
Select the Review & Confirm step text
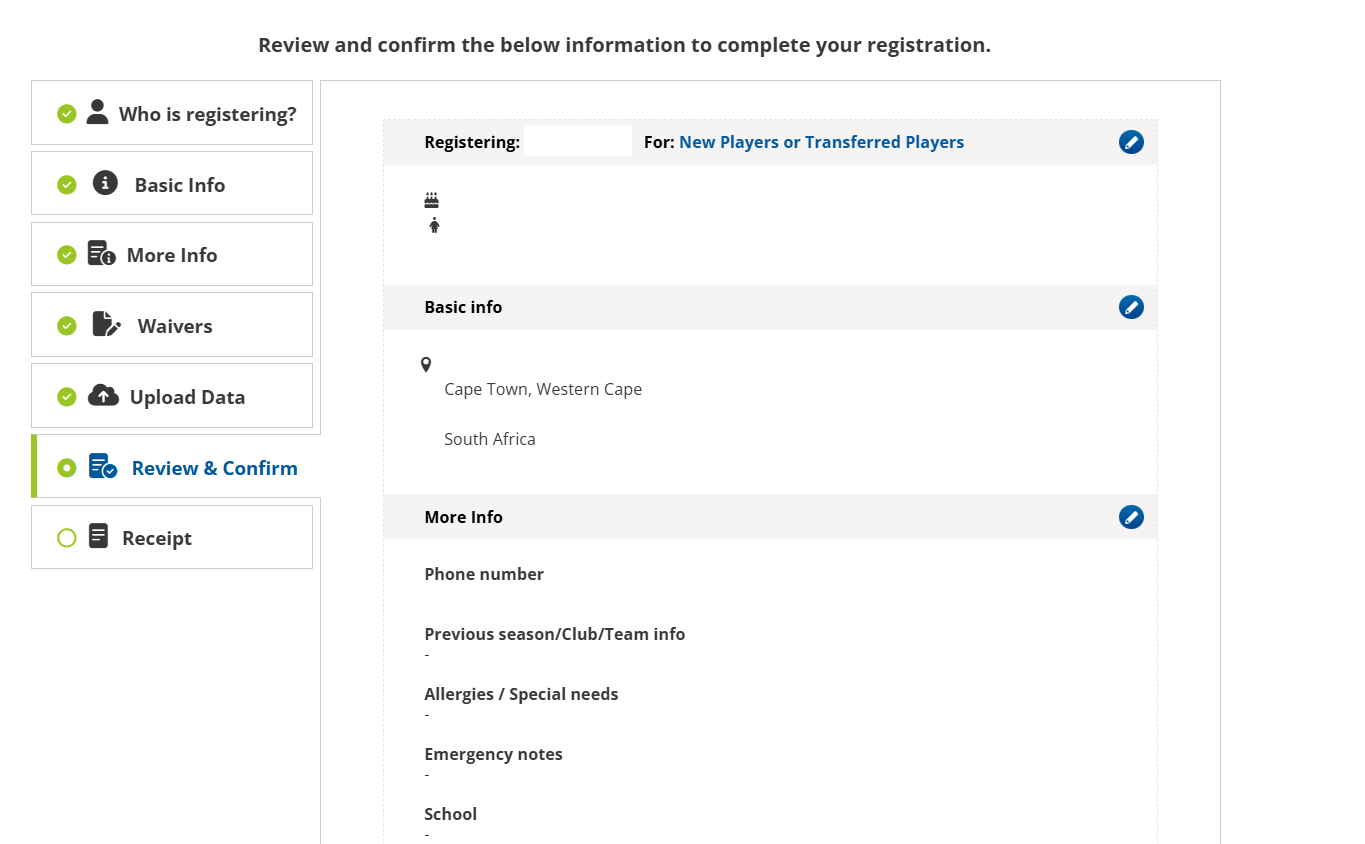pos(214,468)
